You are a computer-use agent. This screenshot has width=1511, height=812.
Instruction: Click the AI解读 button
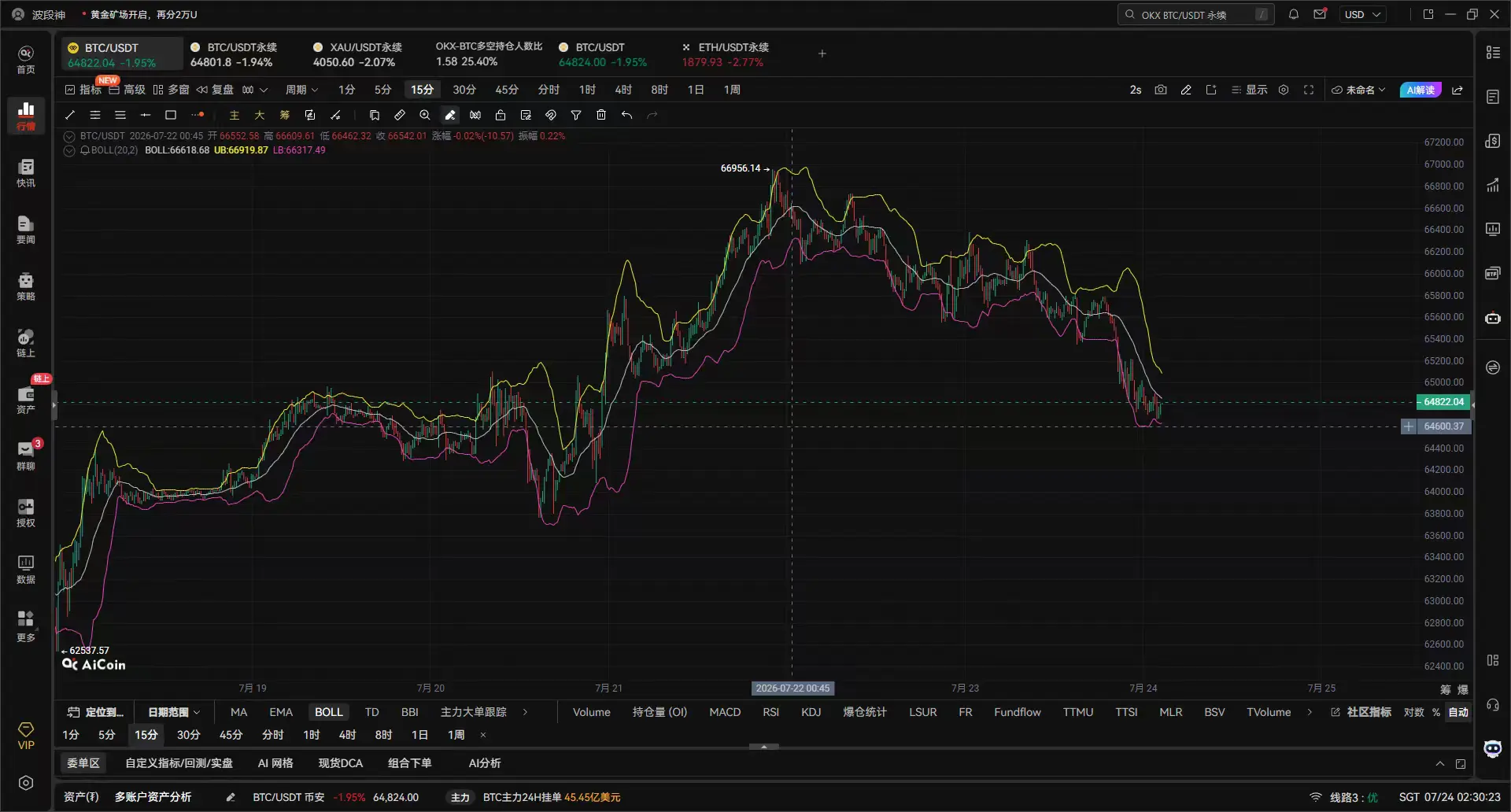pos(1420,90)
